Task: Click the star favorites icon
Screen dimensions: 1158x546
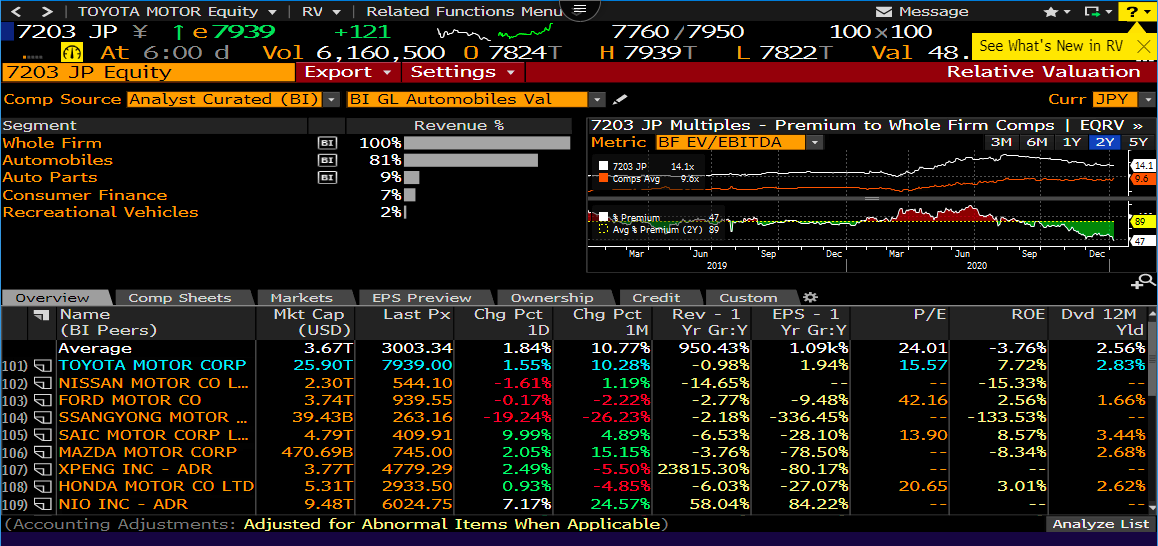Action: pyautogui.click(x=1051, y=12)
